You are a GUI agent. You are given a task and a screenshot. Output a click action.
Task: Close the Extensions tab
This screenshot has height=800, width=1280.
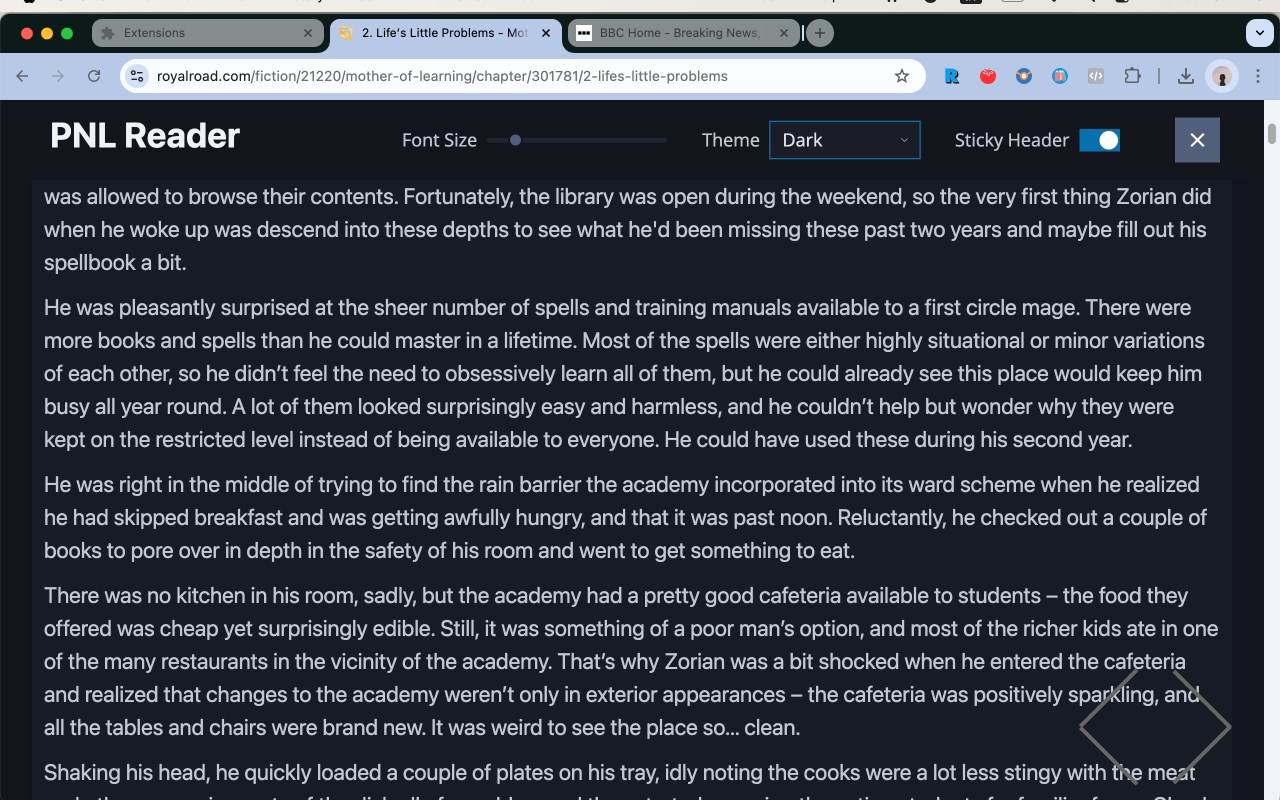(x=308, y=33)
